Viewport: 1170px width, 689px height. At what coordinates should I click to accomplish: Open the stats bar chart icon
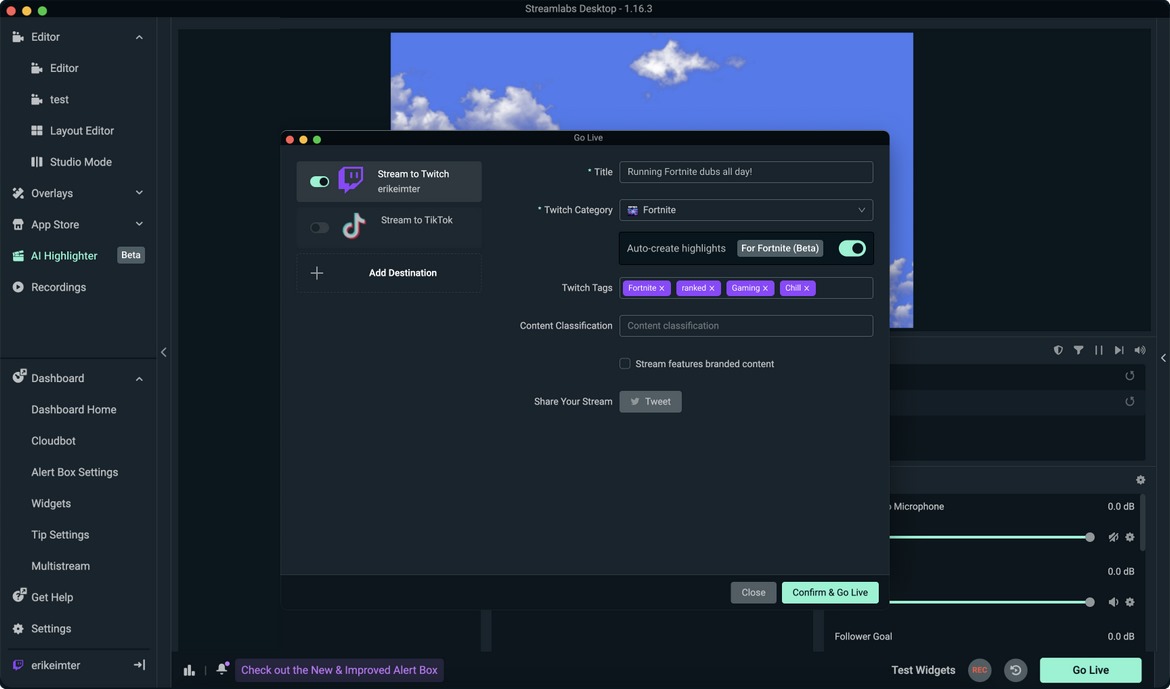[x=190, y=670]
